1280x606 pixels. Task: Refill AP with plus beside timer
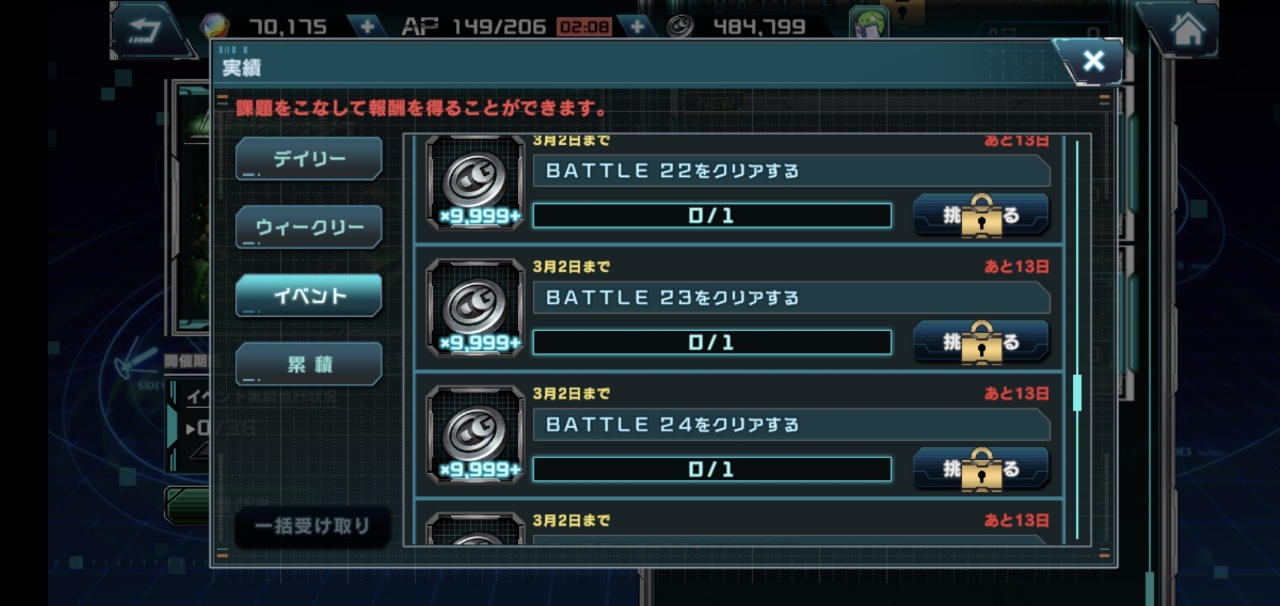point(637,26)
